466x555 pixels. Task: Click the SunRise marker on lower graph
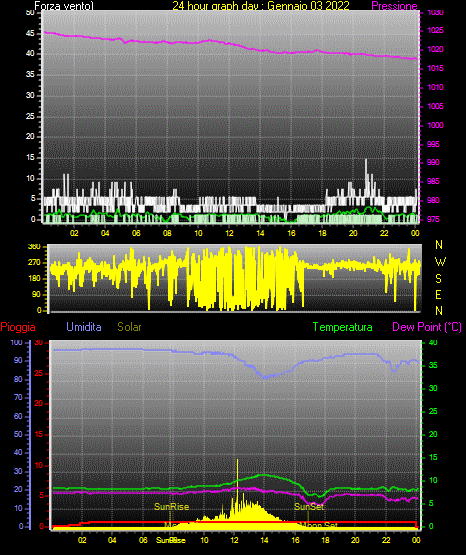172,507
